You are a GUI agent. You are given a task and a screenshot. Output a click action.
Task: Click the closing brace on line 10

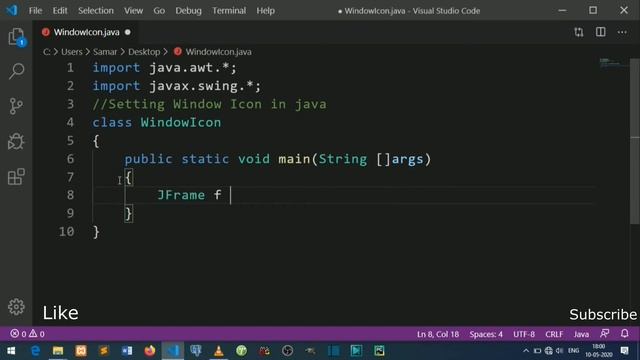coord(96,232)
